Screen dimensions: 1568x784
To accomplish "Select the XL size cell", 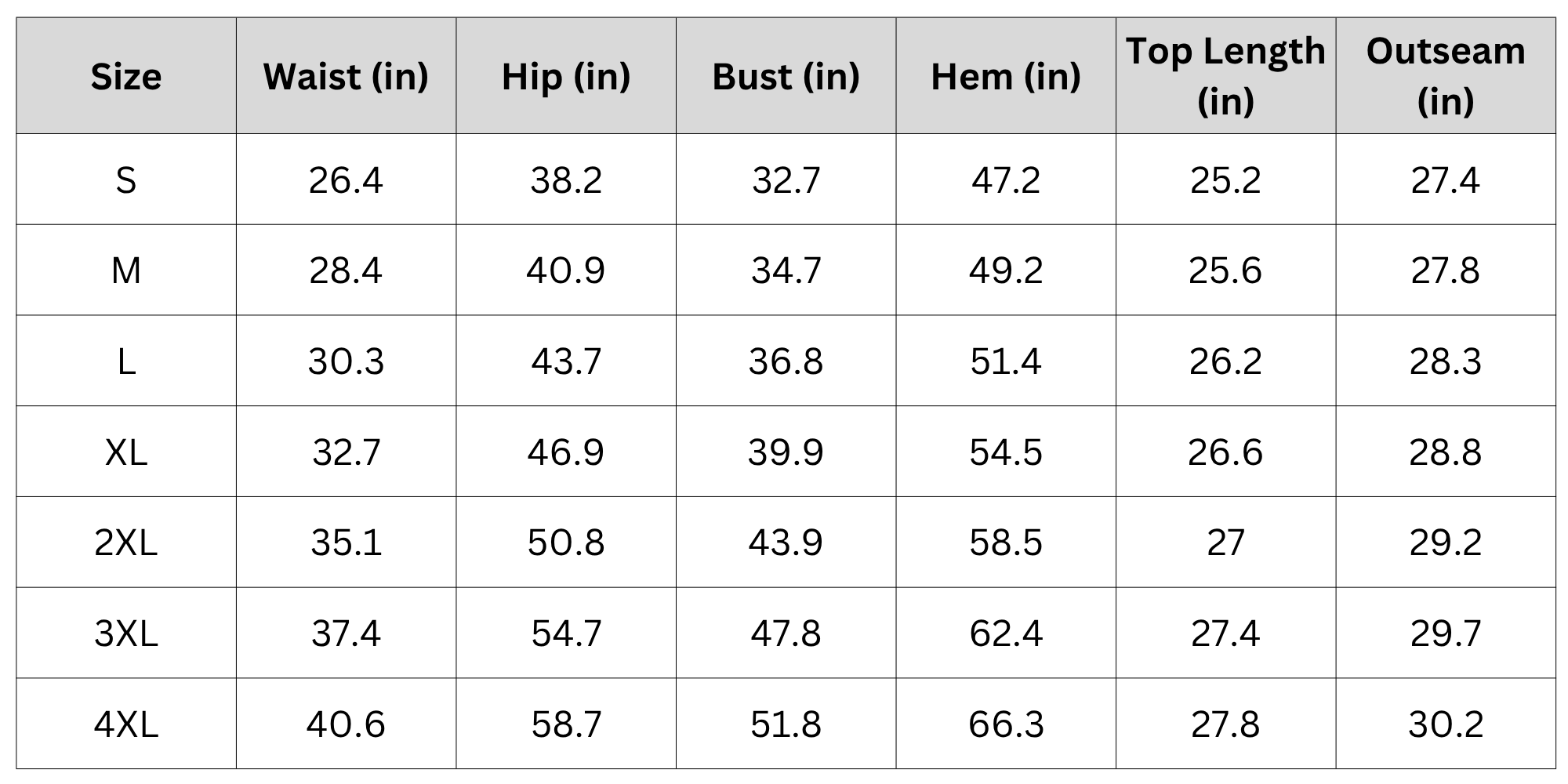I will pyautogui.click(x=126, y=452).
